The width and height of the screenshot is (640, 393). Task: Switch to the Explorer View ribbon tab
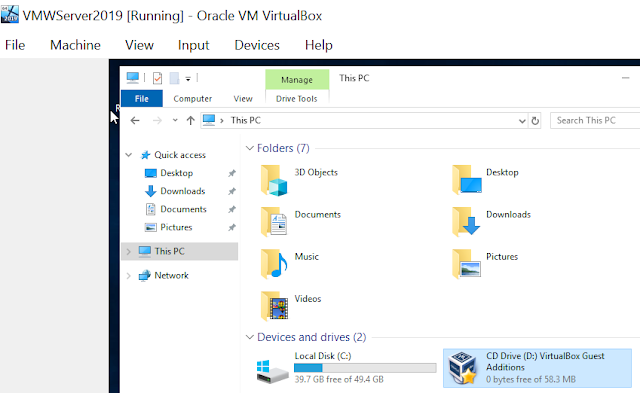243,99
